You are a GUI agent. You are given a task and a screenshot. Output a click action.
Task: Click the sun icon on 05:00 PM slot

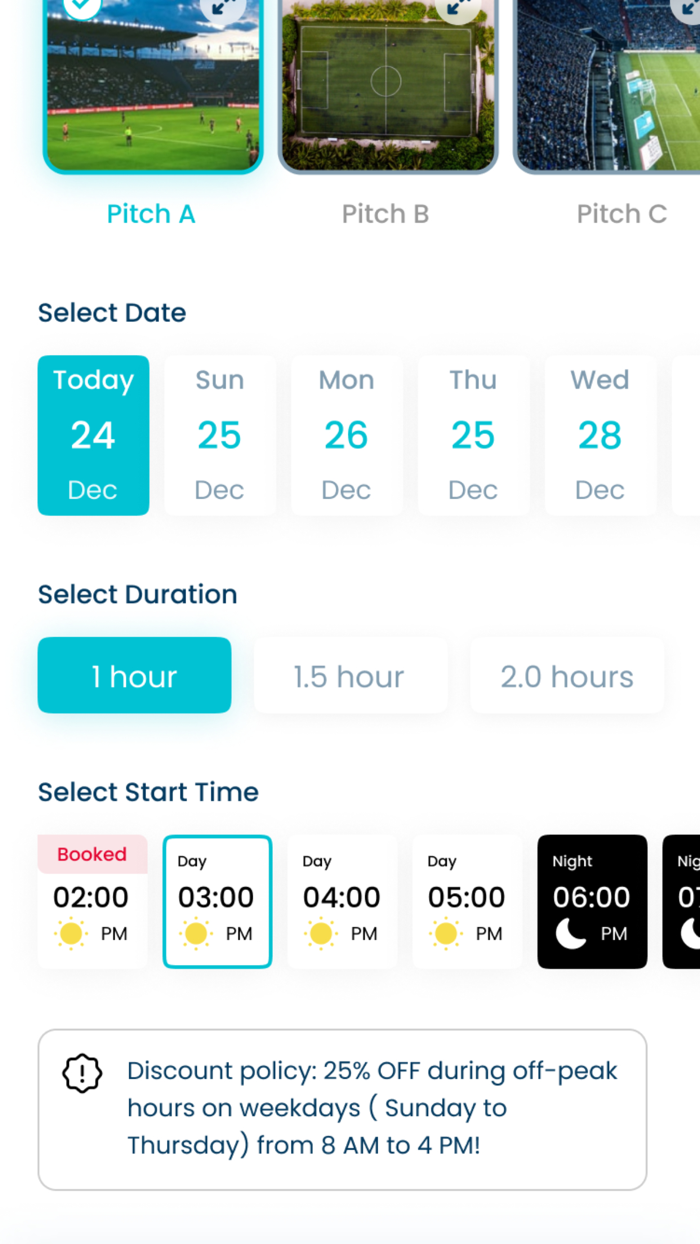[x=446, y=934]
